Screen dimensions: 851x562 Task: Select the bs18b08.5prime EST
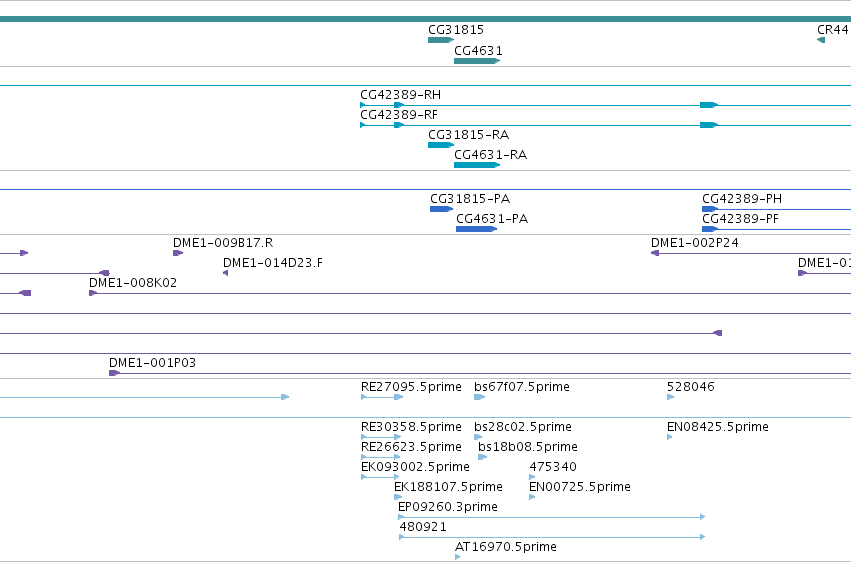click(482, 457)
